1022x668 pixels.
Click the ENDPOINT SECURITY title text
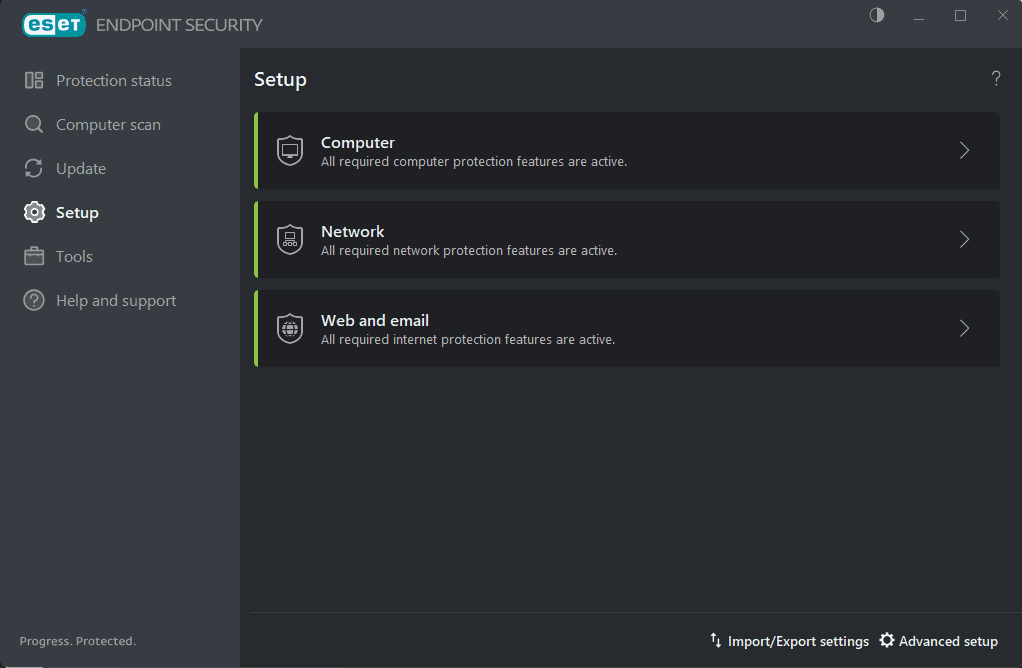pyautogui.click(x=179, y=25)
